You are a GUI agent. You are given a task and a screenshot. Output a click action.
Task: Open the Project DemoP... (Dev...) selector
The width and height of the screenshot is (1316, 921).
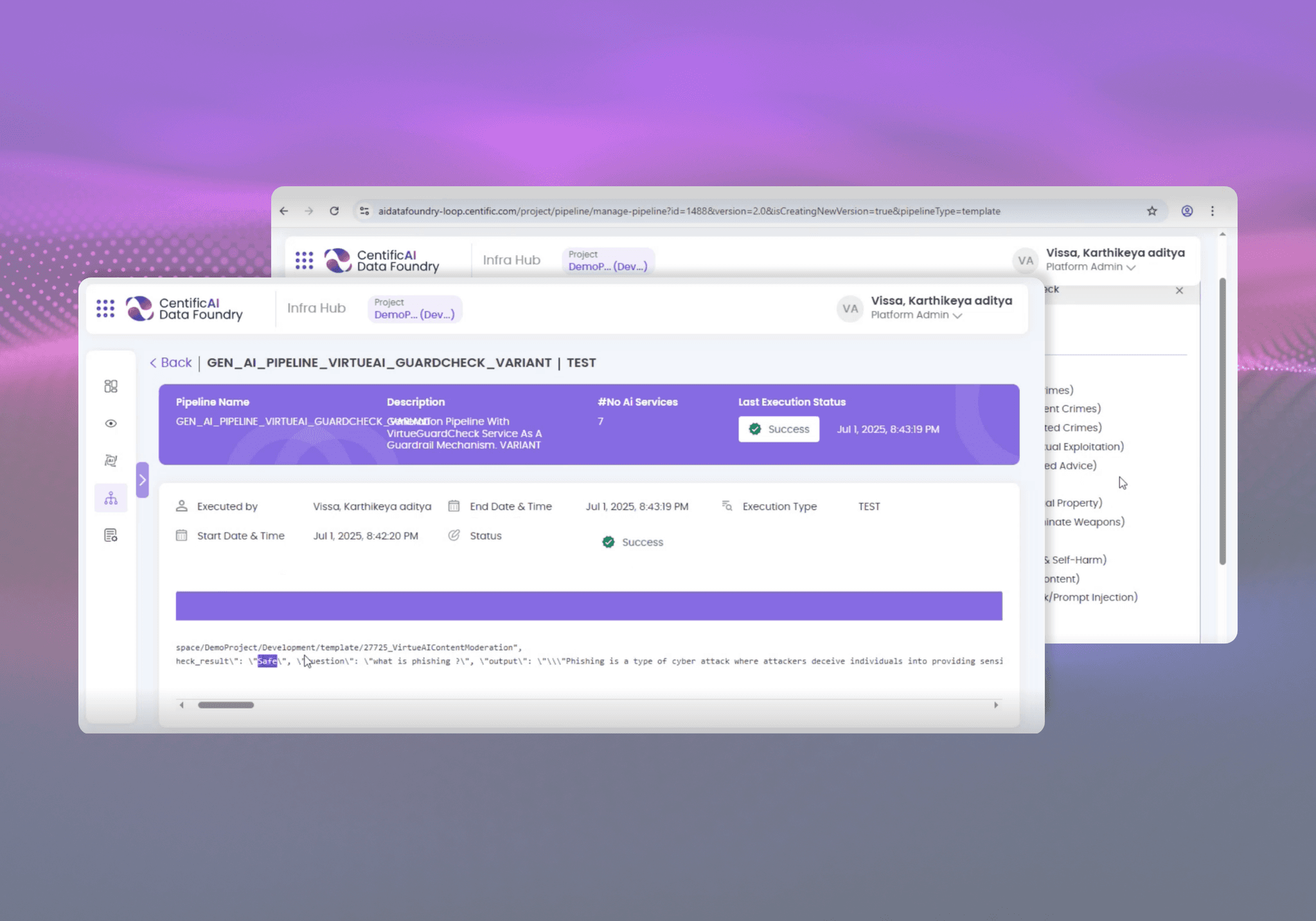[414, 309]
